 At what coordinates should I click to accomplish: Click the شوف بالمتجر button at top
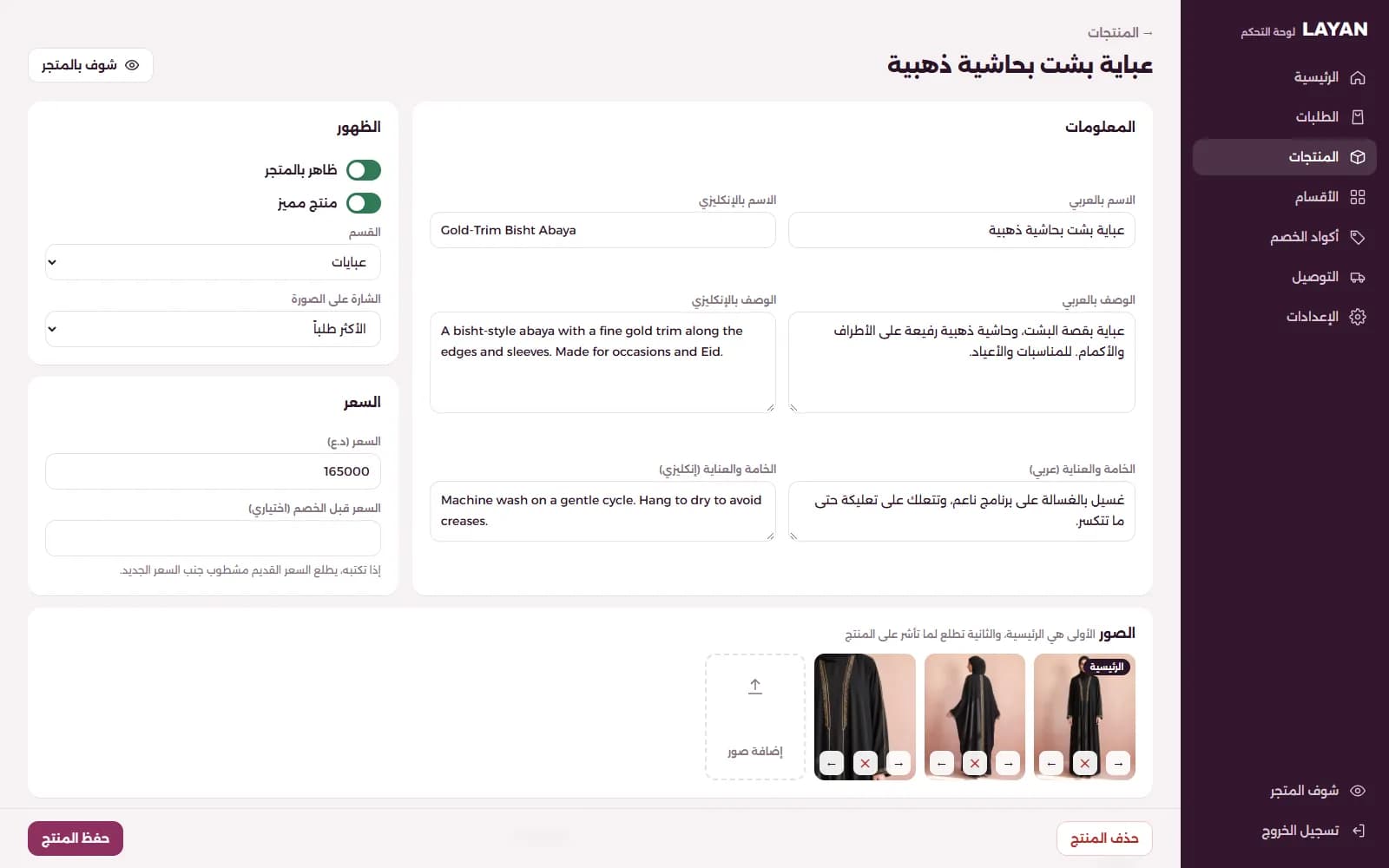(90, 65)
